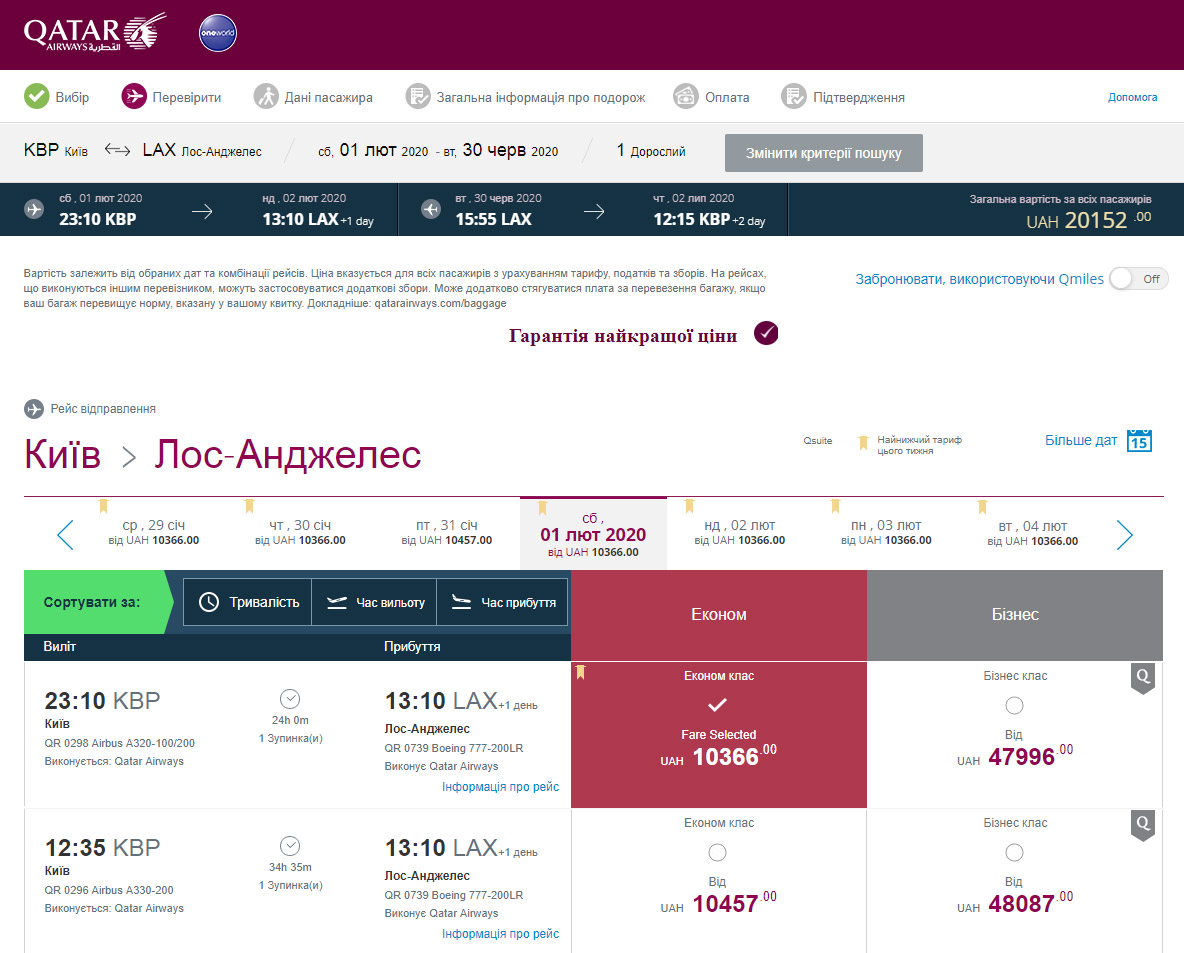Click the landing plane icon on Час прибуття
Screen dimensions: 1184x953
point(461,602)
